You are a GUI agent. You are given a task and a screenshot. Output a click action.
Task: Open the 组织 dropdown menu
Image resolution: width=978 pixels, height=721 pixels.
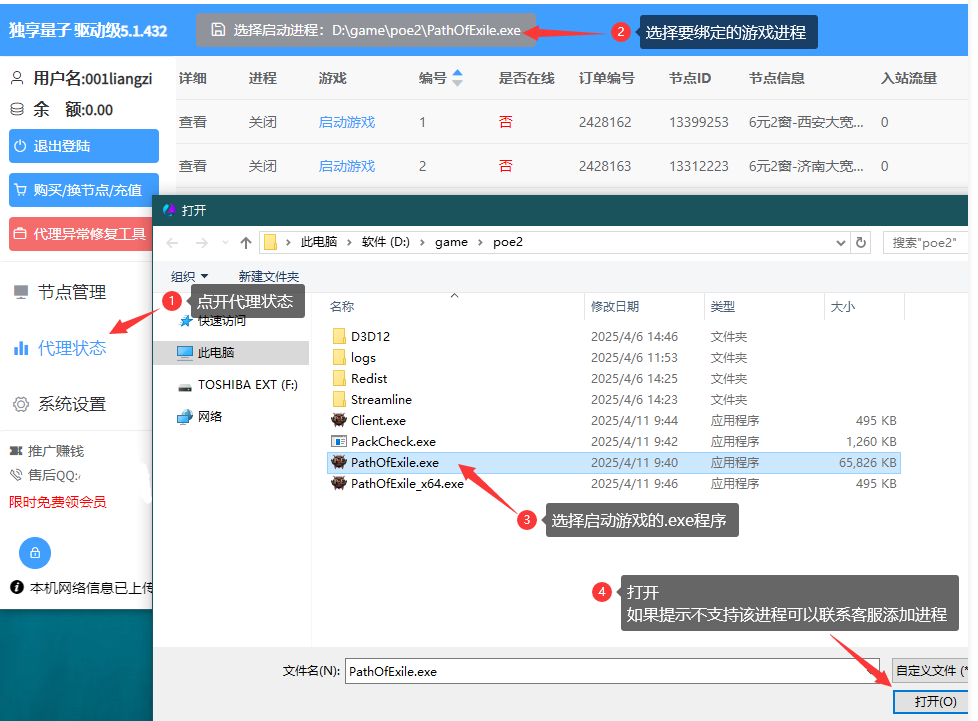click(189, 276)
